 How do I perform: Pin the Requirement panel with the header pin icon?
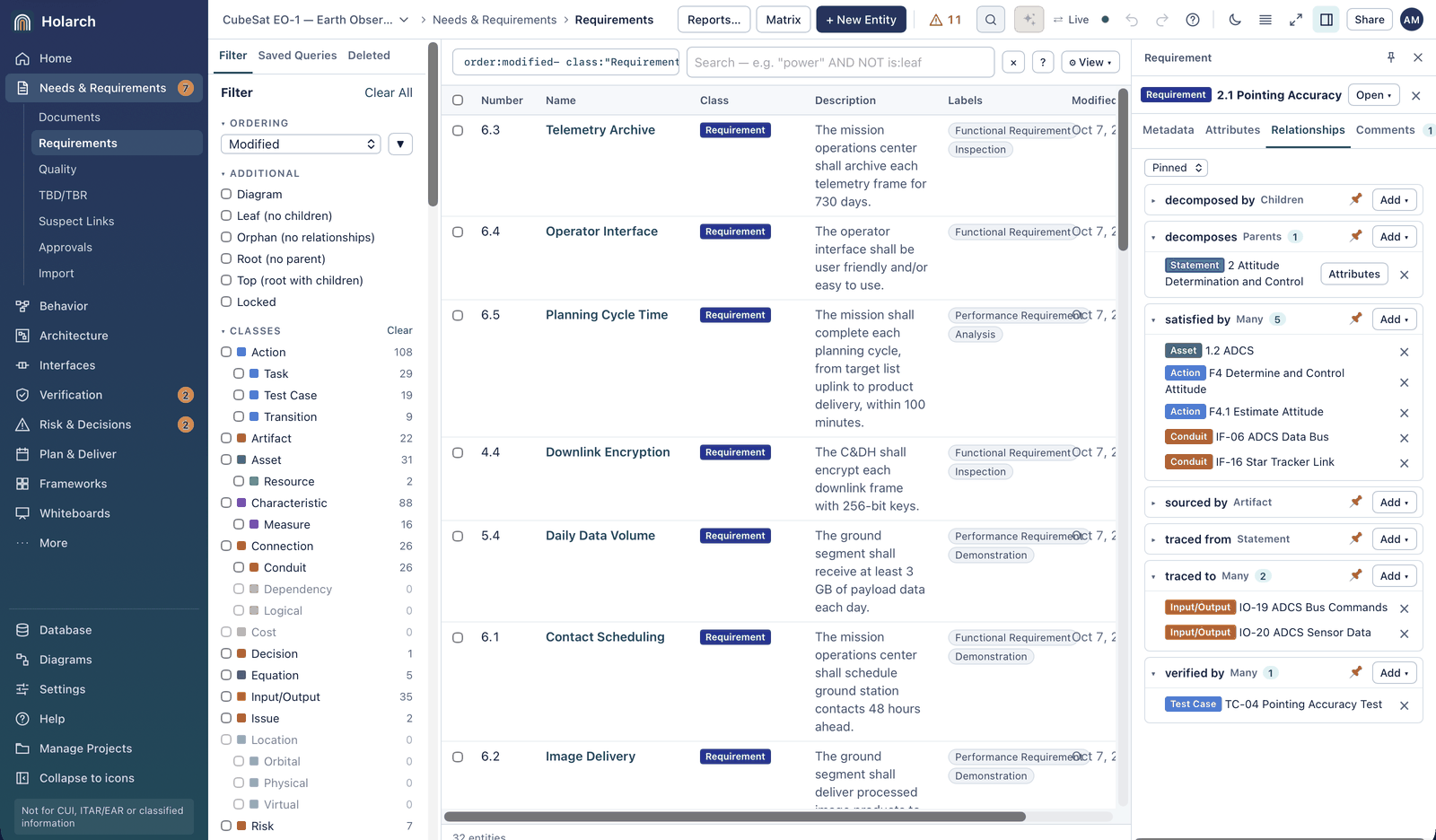1391,57
